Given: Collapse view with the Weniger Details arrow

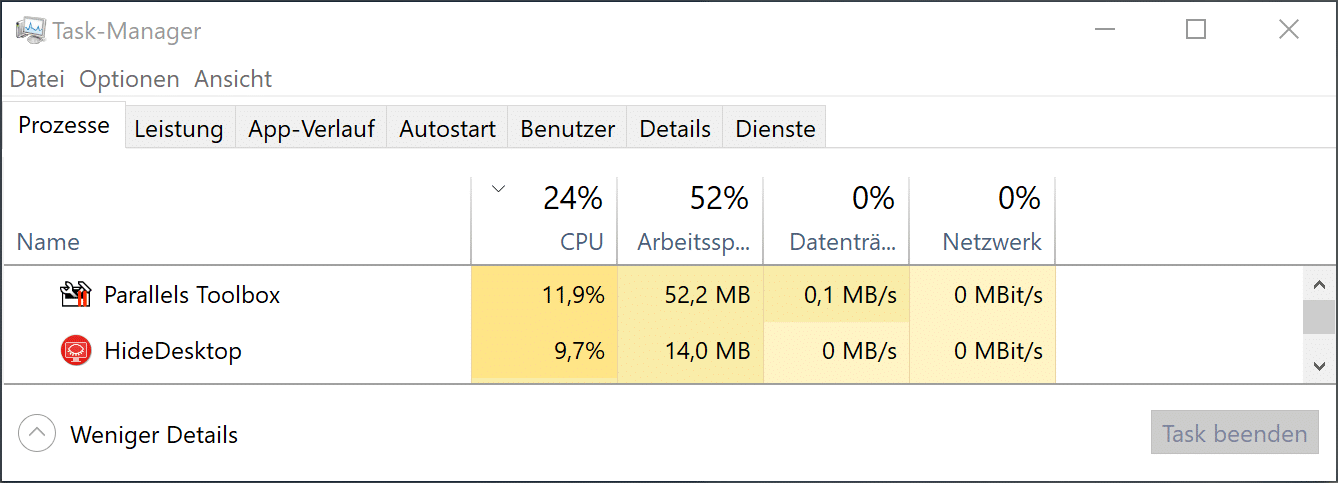Looking at the screenshot, I should click(38, 434).
